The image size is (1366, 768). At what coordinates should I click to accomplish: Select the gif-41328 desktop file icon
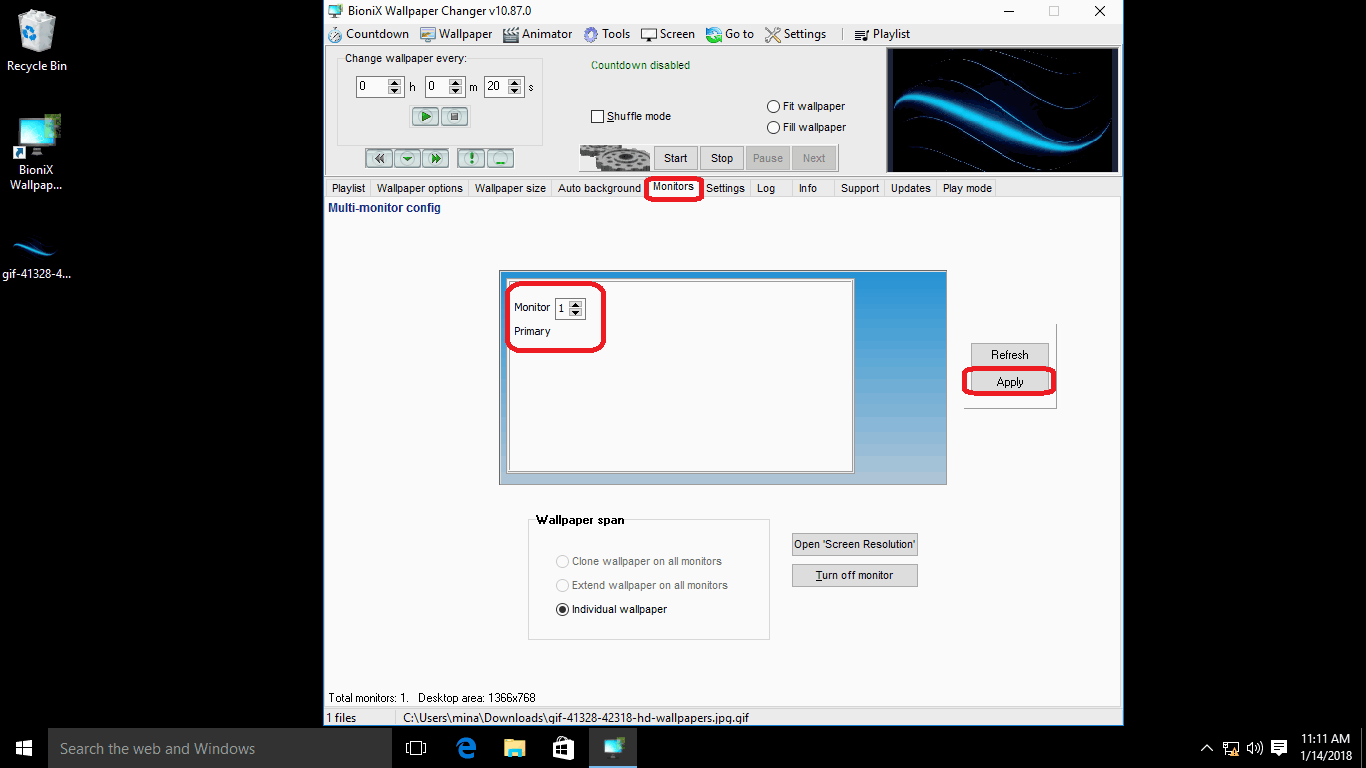(37, 258)
